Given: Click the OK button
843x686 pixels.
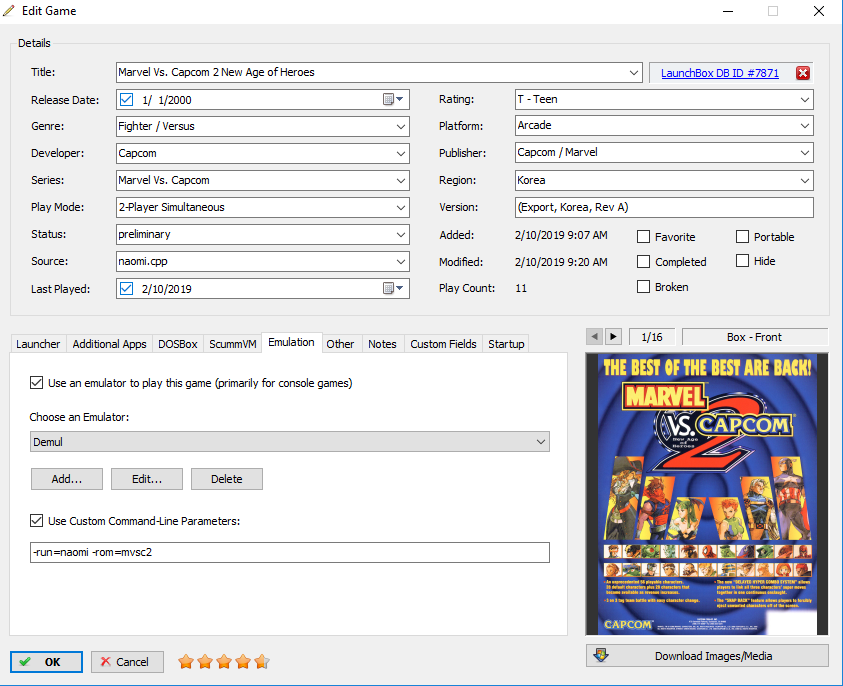Looking at the screenshot, I should 46,662.
